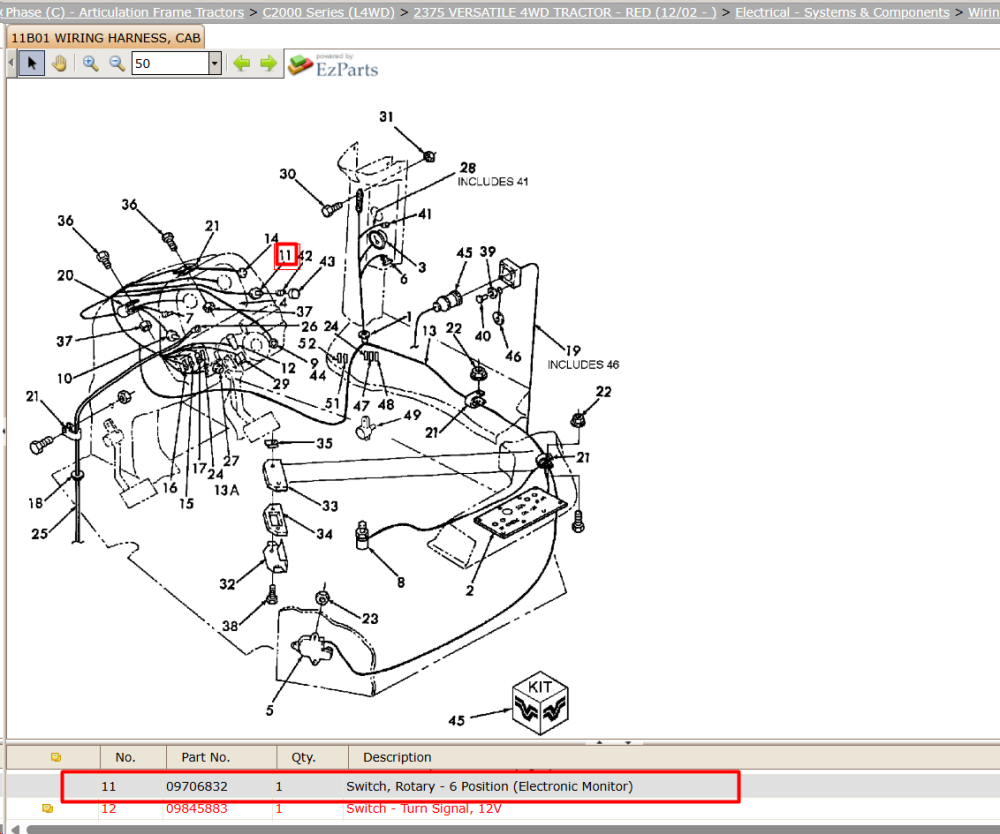
Task: Click callout 14 in the diagram
Action: coord(272,238)
